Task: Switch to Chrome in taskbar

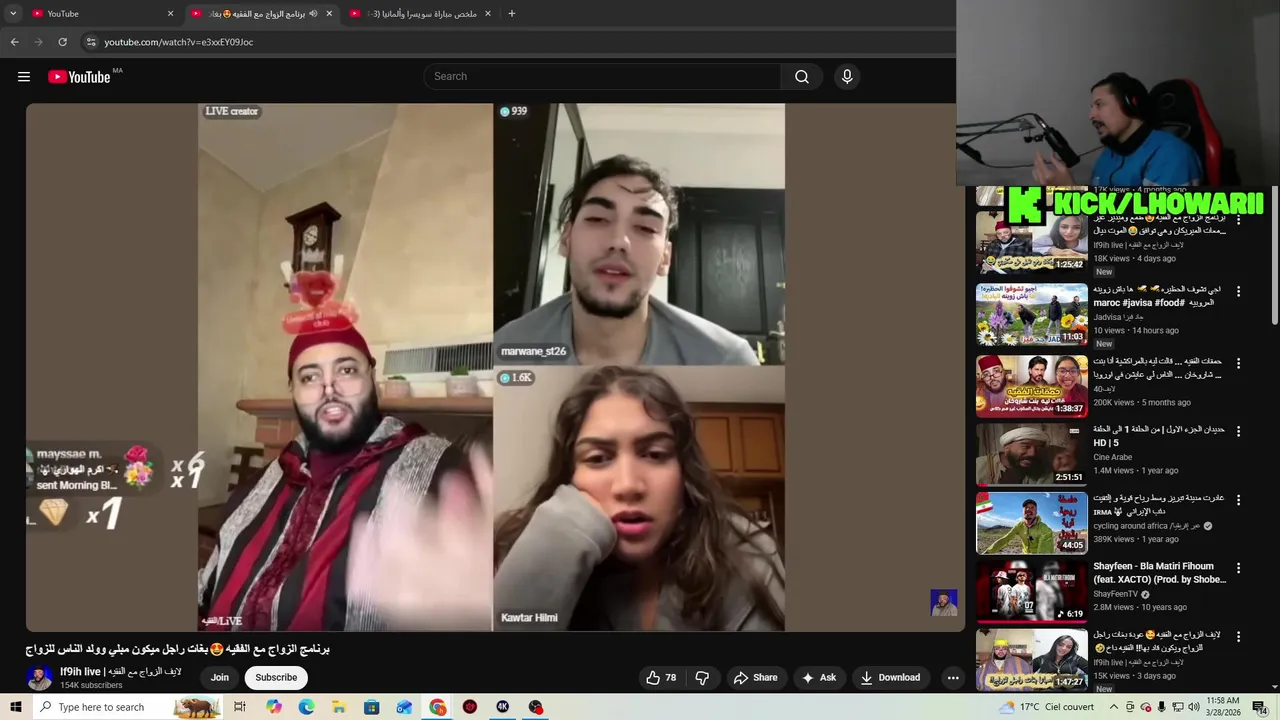Action: [438, 707]
